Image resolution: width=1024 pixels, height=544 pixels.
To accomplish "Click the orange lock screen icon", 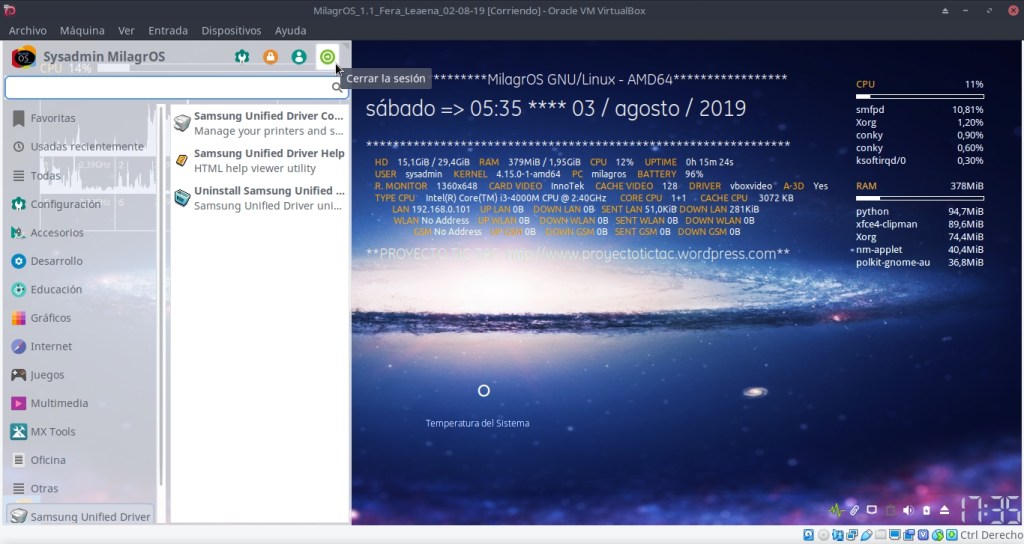I will [270, 57].
